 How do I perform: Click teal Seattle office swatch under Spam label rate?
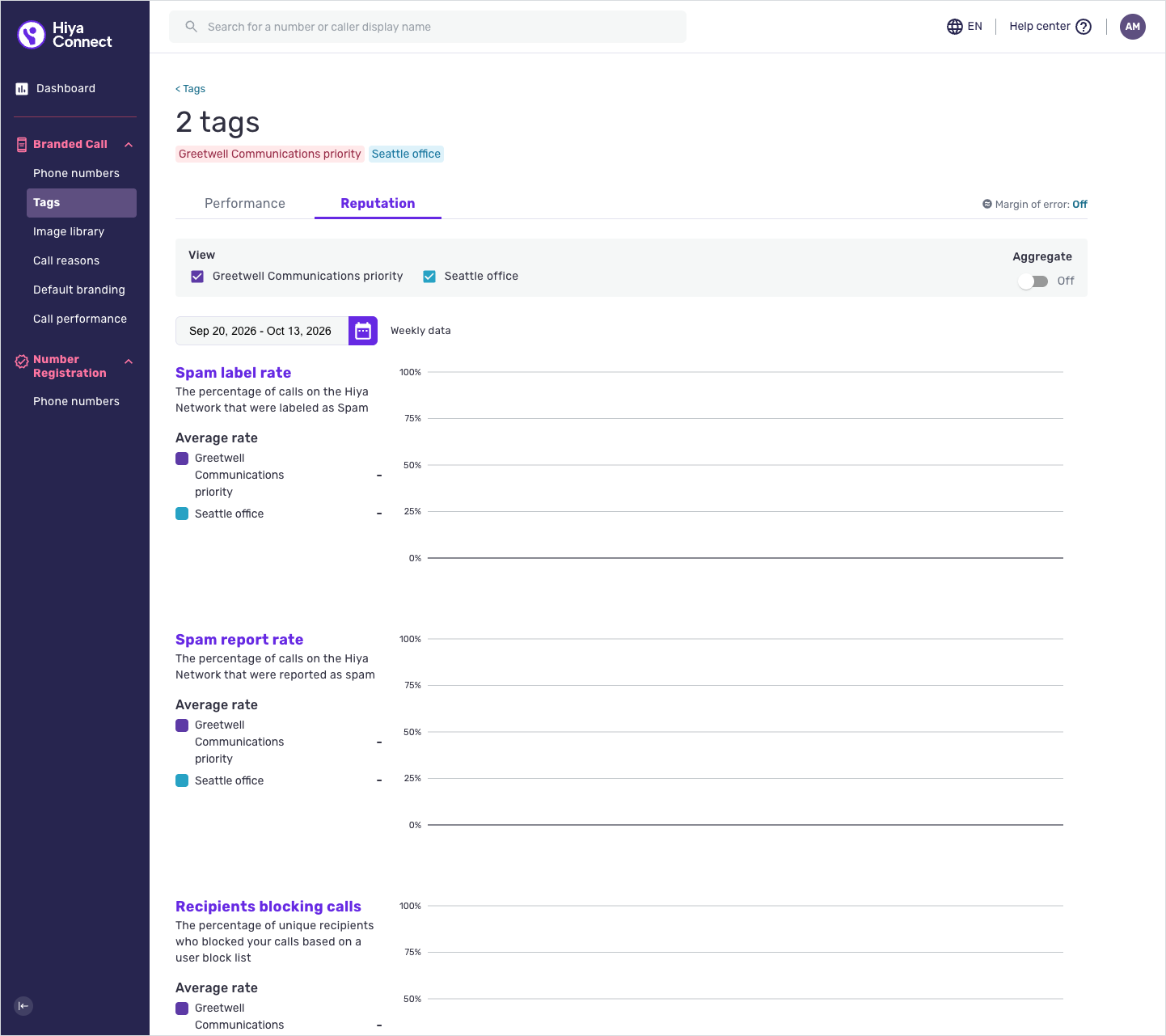pyautogui.click(x=182, y=514)
